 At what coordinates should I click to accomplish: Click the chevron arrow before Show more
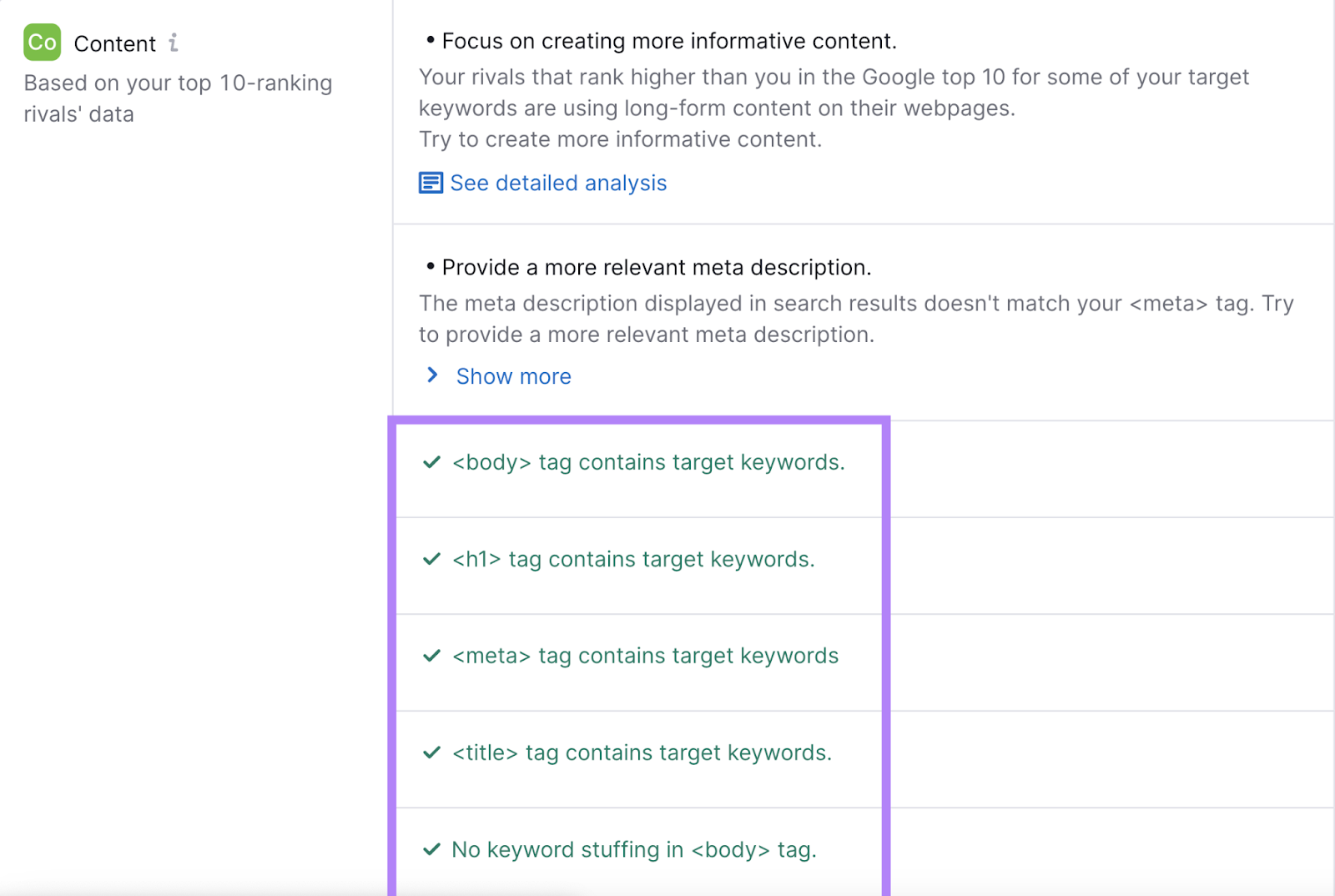click(x=431, y=375)
